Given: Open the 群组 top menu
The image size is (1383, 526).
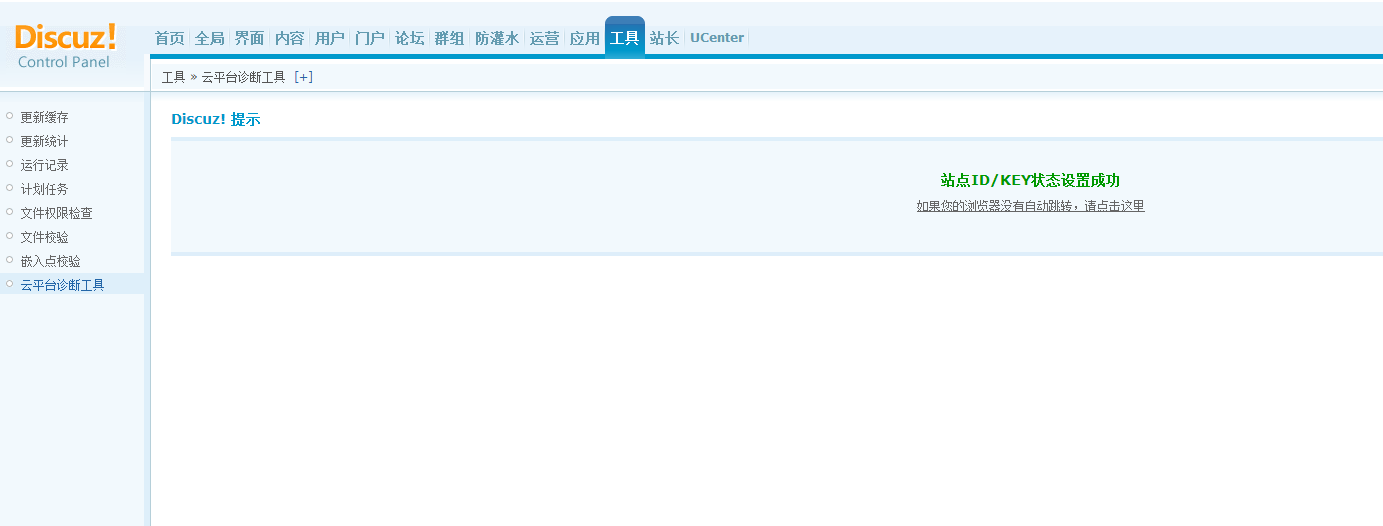Looking at the screenshot, I should [449, 38].
